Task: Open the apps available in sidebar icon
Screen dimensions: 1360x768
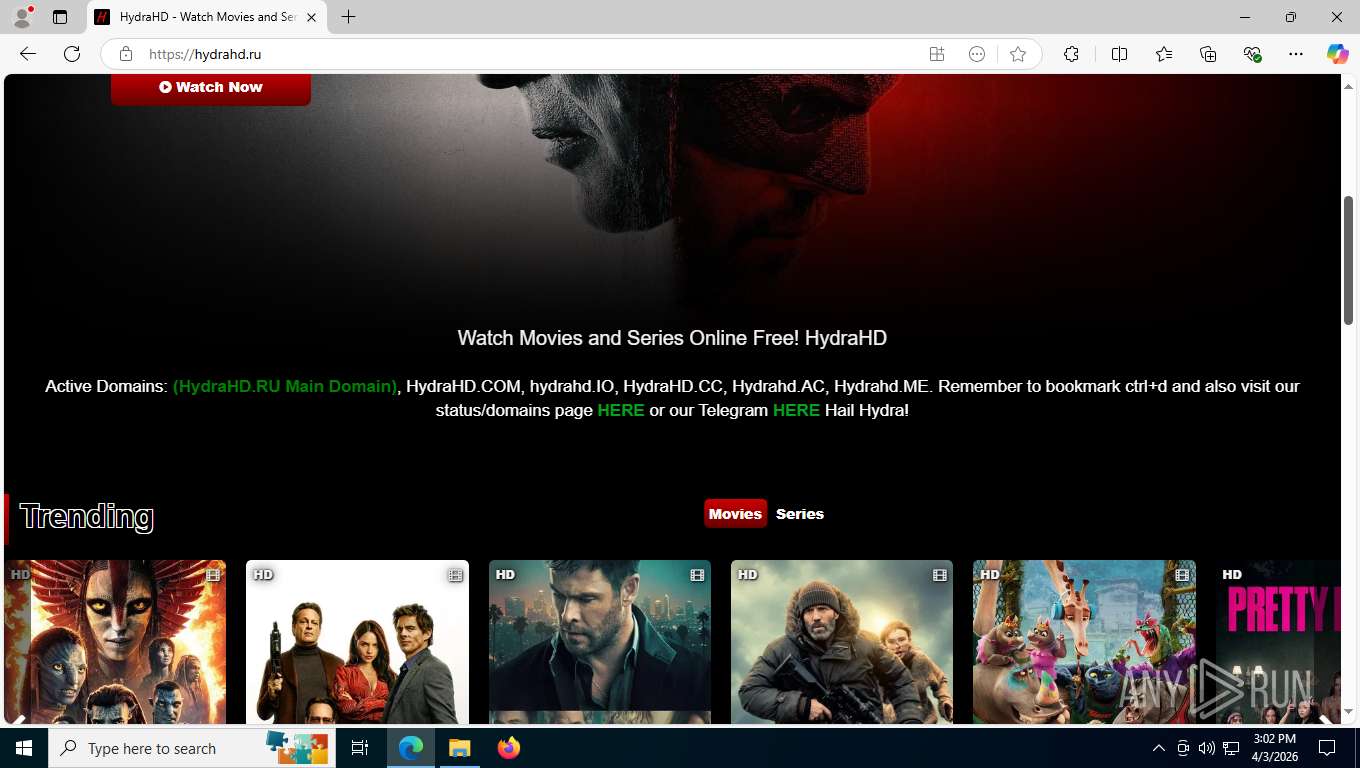Action: tap(937, 54)
